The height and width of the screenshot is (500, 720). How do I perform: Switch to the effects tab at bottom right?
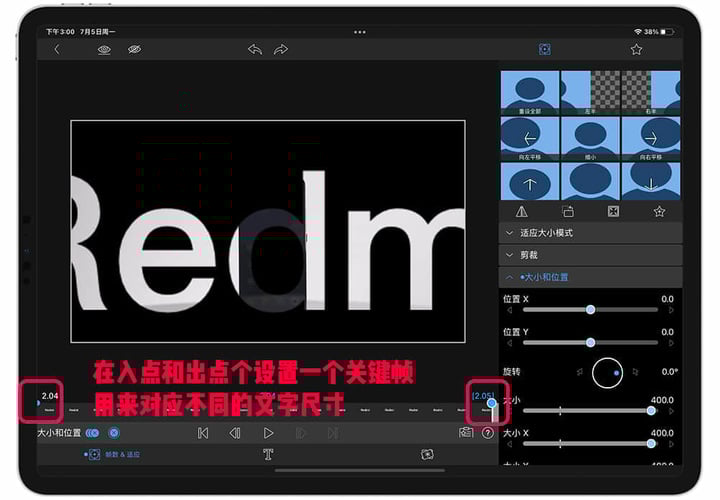[427, 455]
